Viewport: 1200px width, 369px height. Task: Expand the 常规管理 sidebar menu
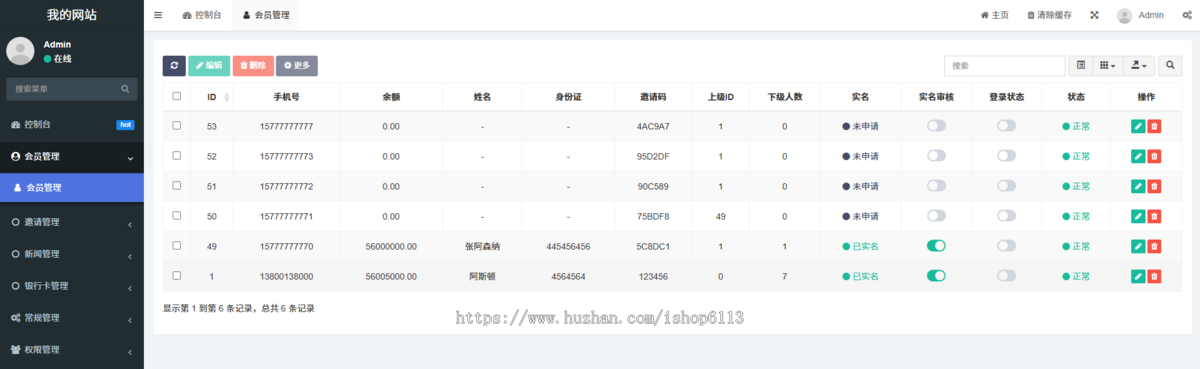[72, 318]
